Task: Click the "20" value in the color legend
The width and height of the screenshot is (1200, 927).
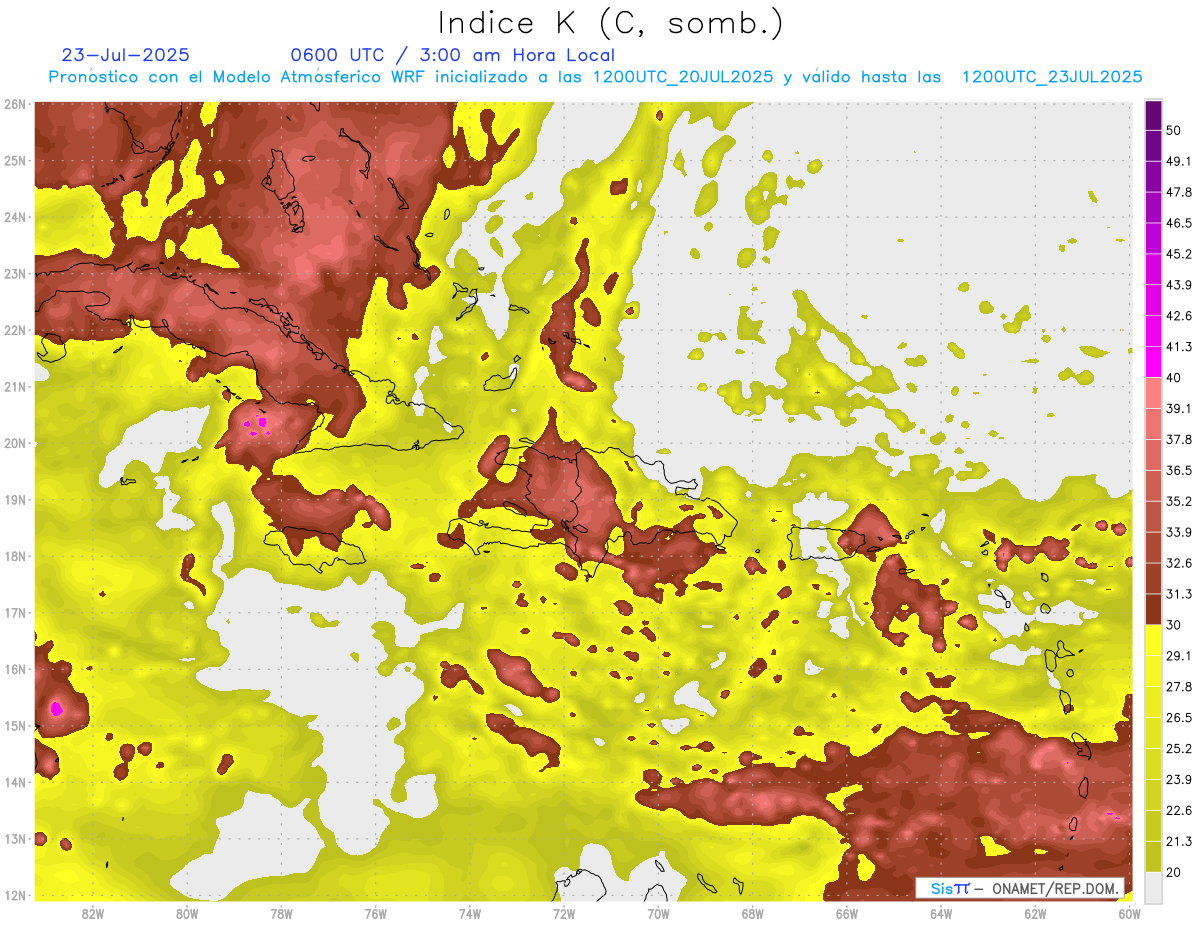Action: coord(1173,873)
